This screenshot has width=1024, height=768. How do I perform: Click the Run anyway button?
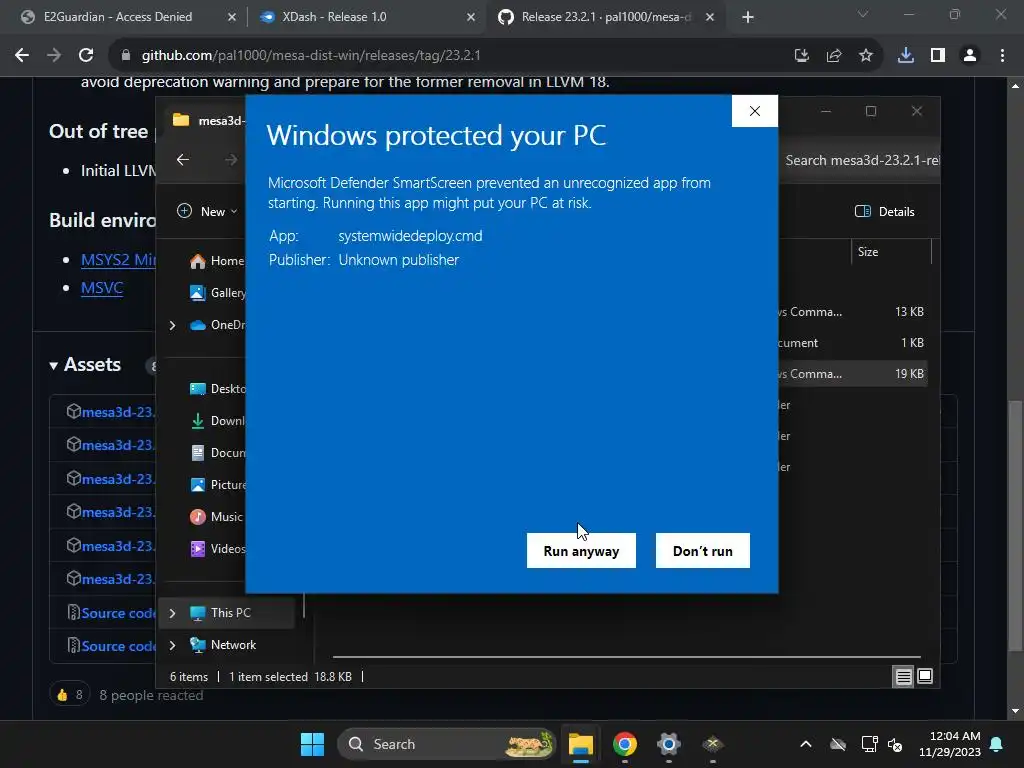tap(581, 551)
